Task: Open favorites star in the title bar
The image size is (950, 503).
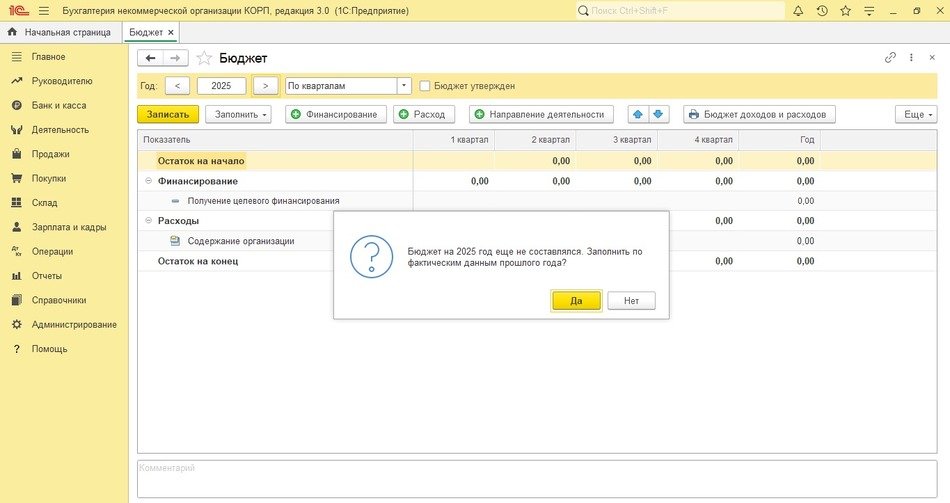Action: [846, 10]
